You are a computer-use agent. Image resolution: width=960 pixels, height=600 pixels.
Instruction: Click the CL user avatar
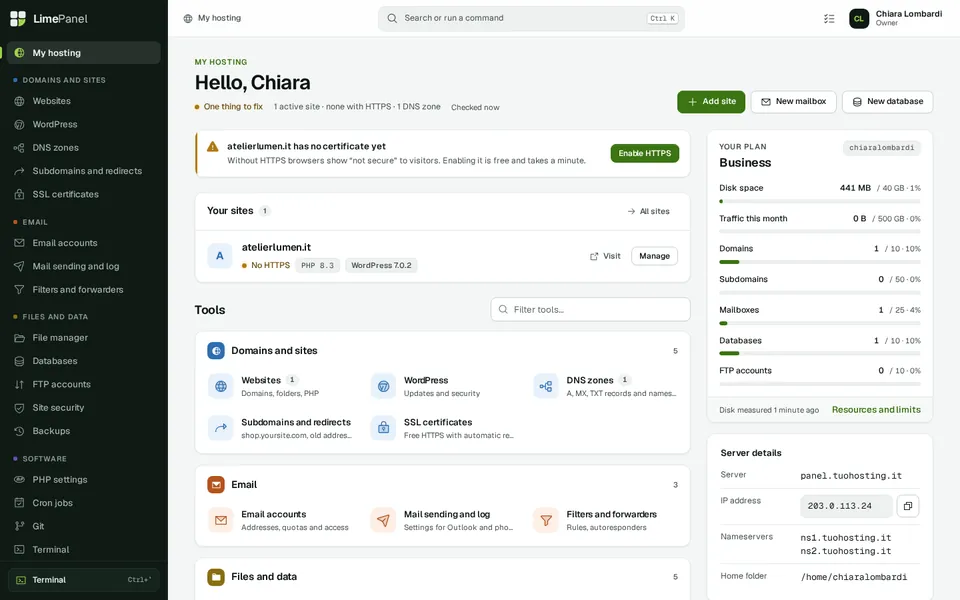point(859,18)
